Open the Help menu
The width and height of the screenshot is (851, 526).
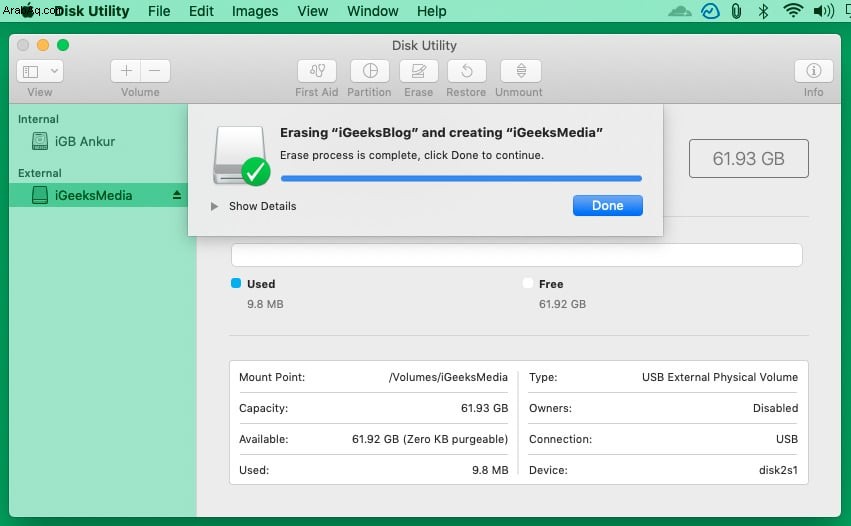pyautogui.click(x=431, y=11)
